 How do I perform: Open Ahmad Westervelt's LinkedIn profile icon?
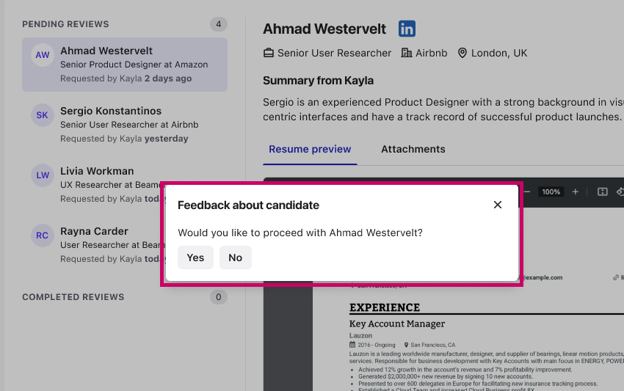[x=407, y=29]
